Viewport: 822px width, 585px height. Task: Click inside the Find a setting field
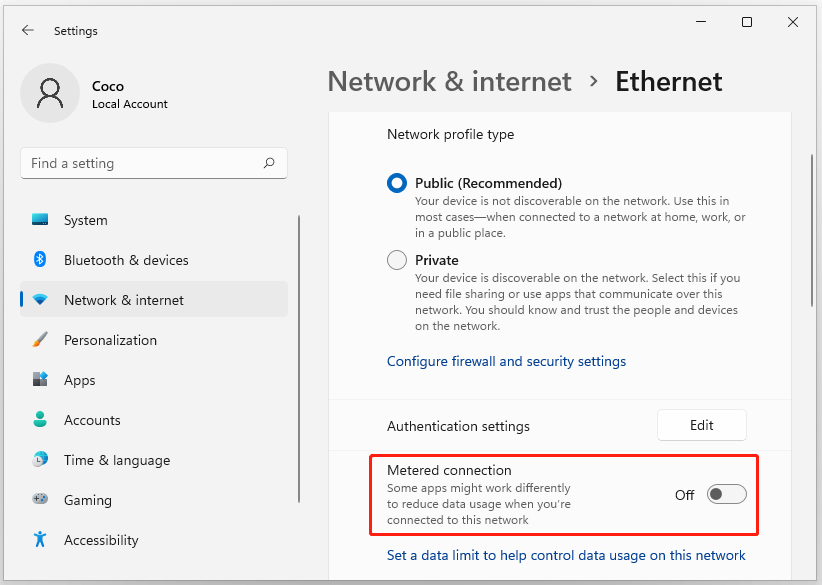pyautogui.click(x=140, y=162)
